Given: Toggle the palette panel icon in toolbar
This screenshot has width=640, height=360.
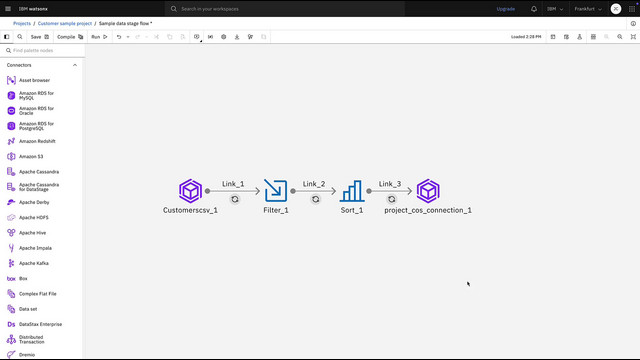Looking at the screenshot, I should pos(7,37).
